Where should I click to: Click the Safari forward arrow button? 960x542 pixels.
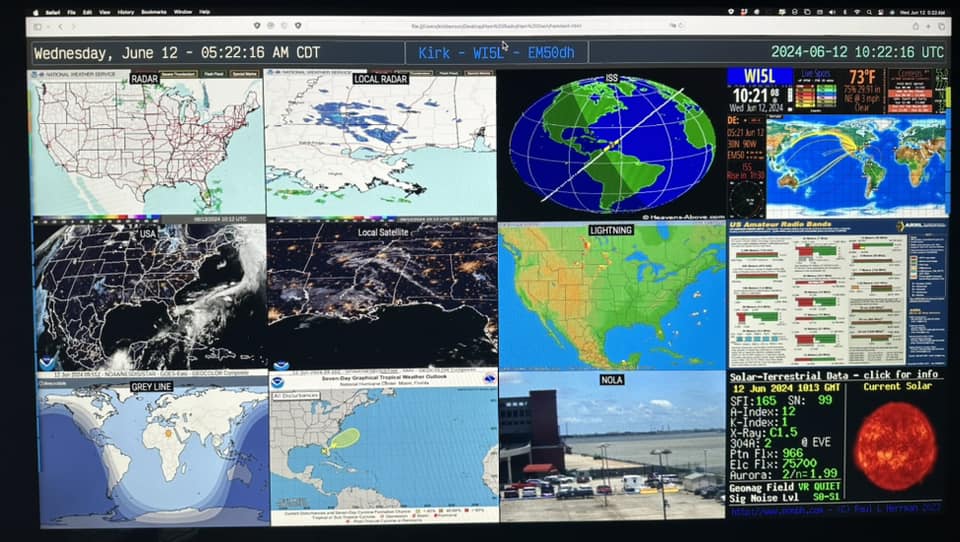coord(72,26)
